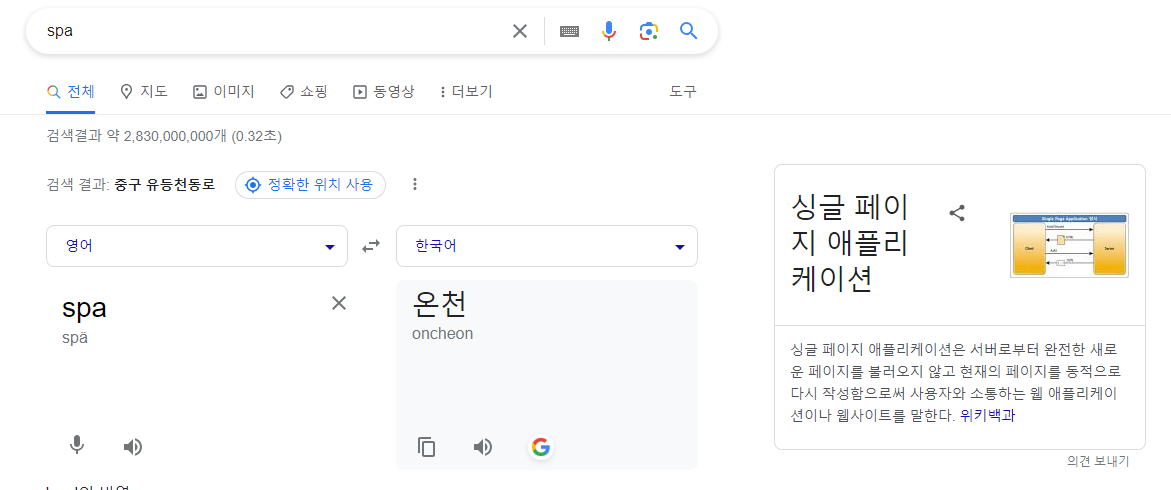This screenshot has width=1171, height=490.
Task: Click the source text 'spa' field
Action: (84, 308)
